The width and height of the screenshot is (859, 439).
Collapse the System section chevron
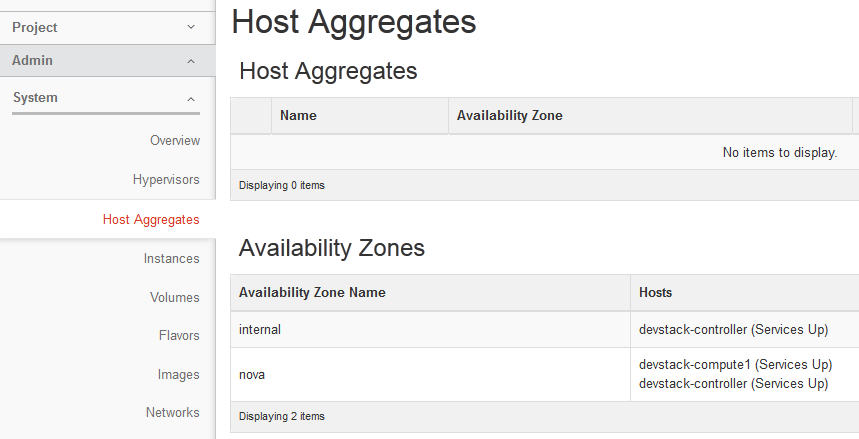tap(191, 98)
